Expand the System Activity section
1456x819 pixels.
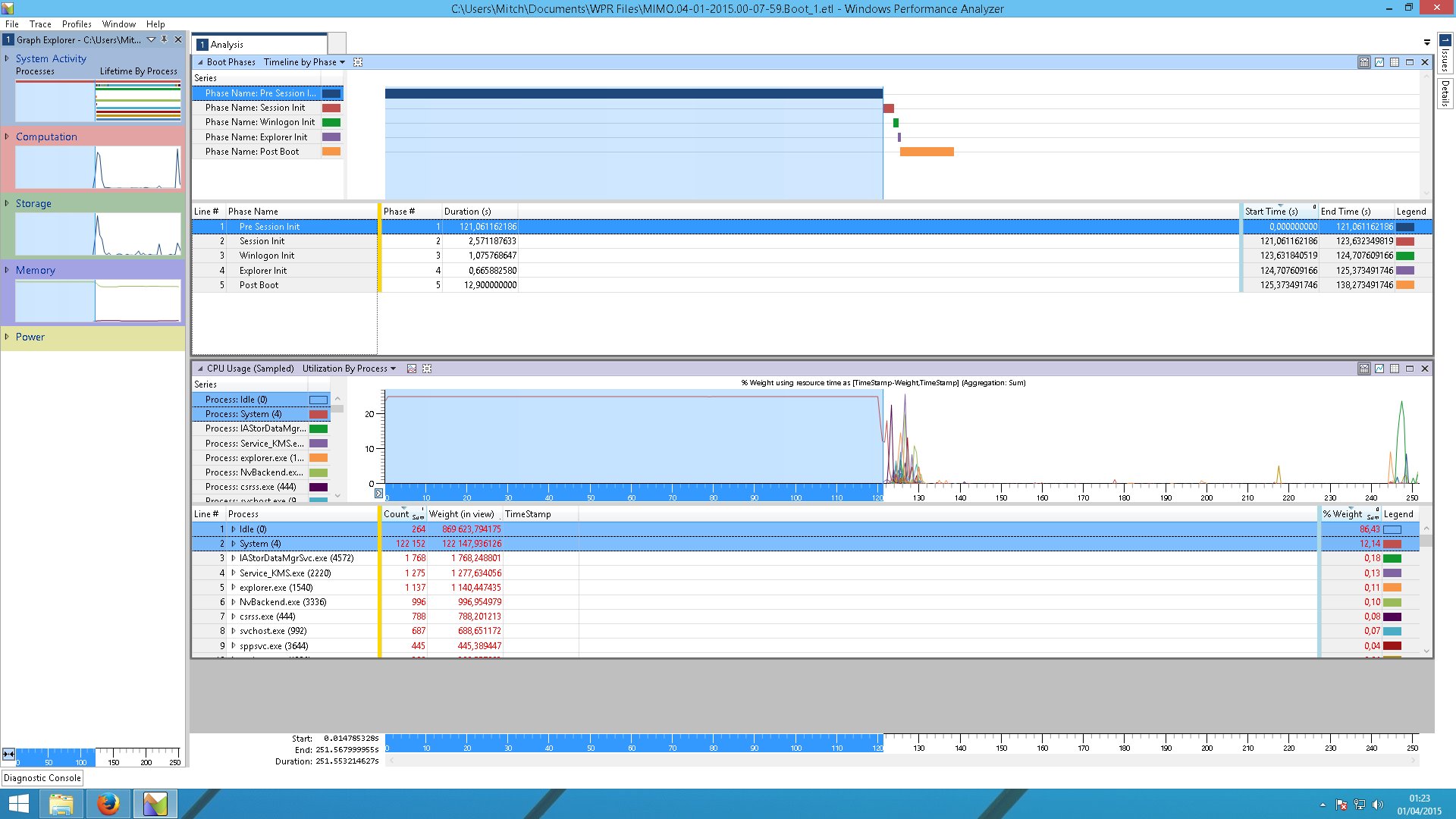pos(8,58)
